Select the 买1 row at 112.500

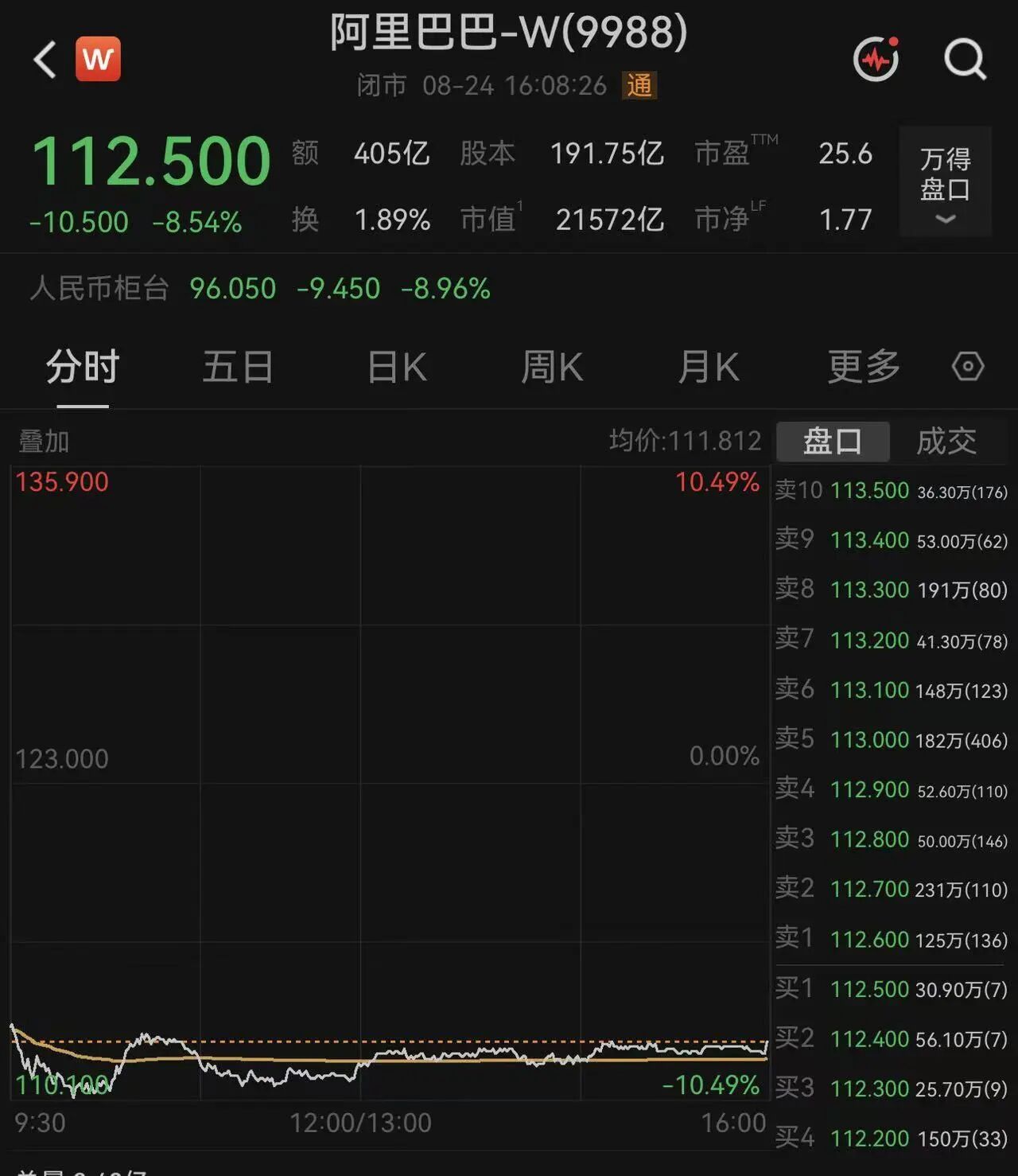pos(892,989)
